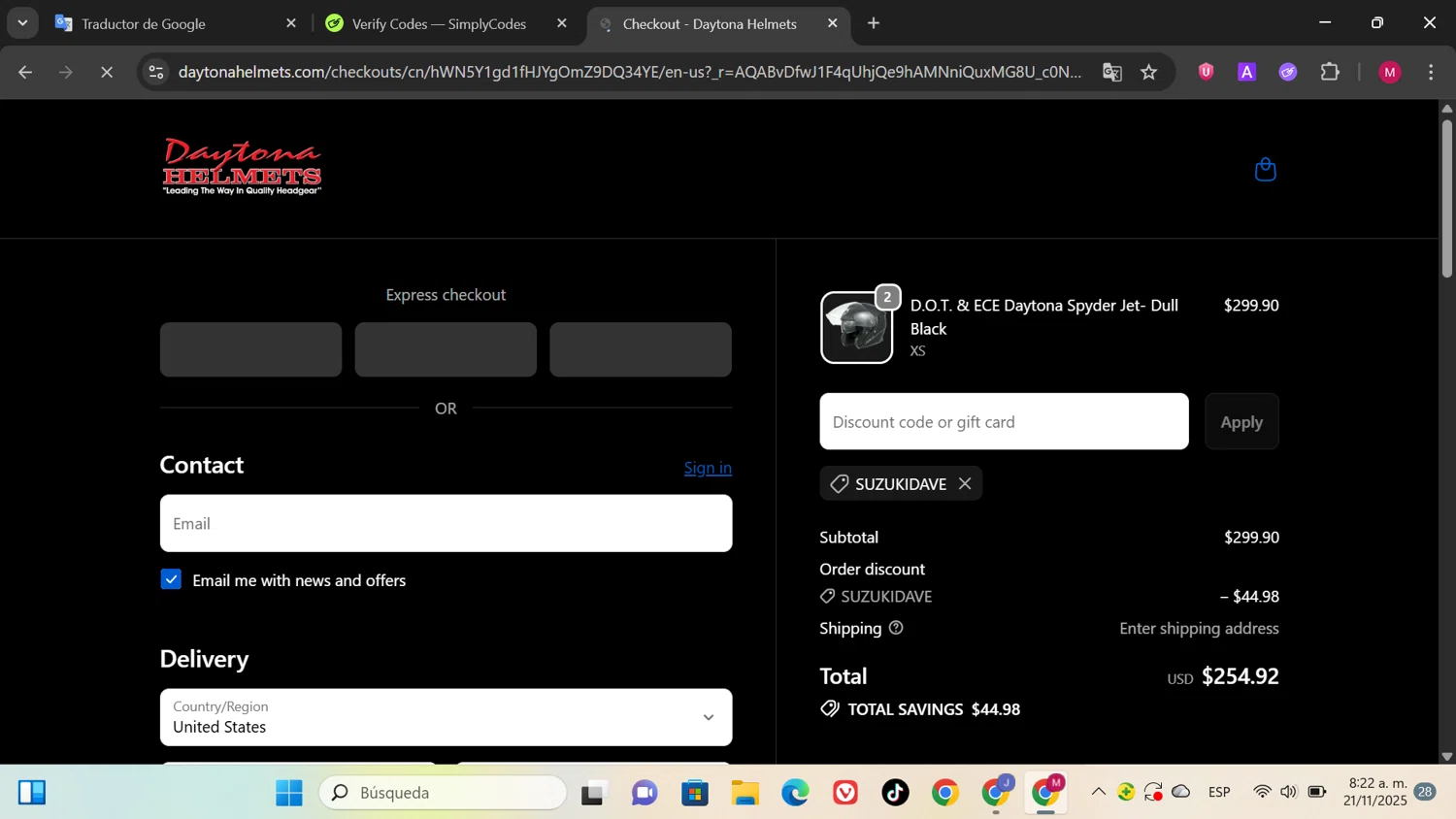Image resolution: width=1456 pixels, height=819 pixels.
Task: Open the Google Translate page icon
Action: pyautogui.click(x=1112, y=72)
